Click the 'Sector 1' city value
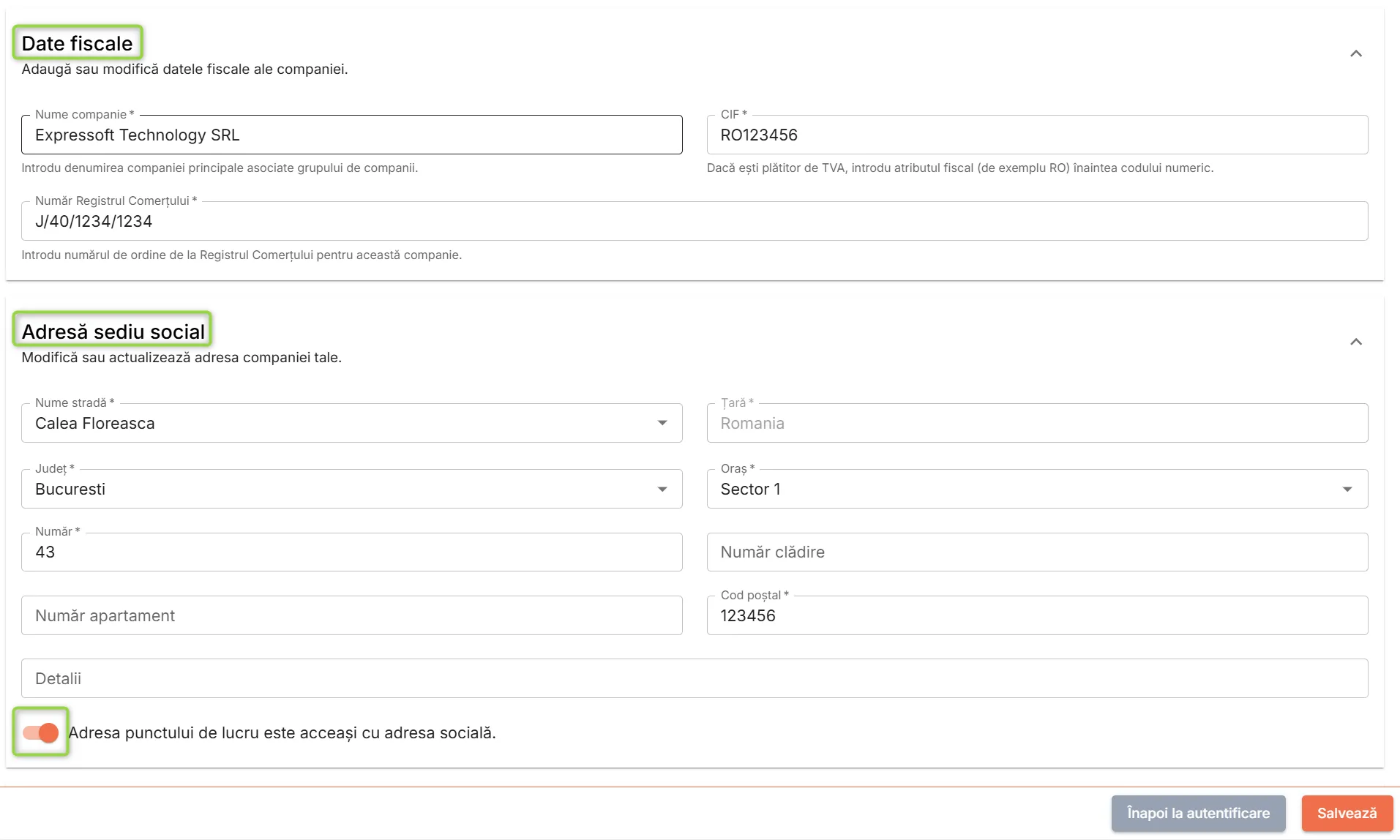The height and width of the screenshot is (840, 1400). click(750, 489)
